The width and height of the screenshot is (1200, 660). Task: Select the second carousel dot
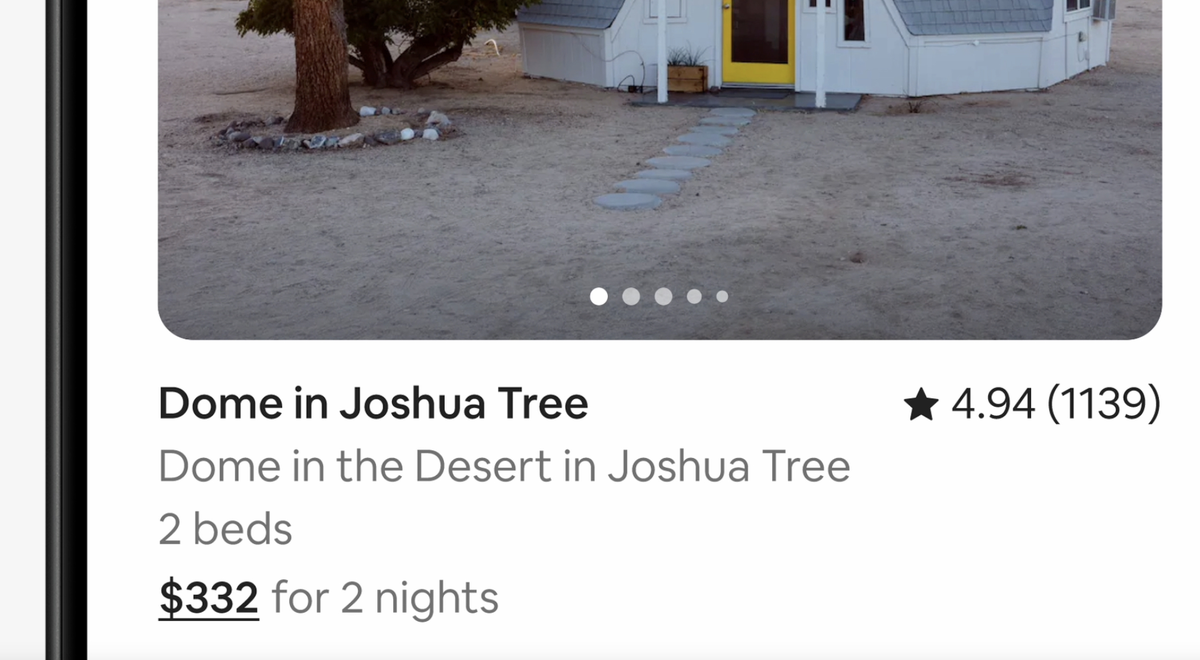pyautogui.click(x=631, y=296)
